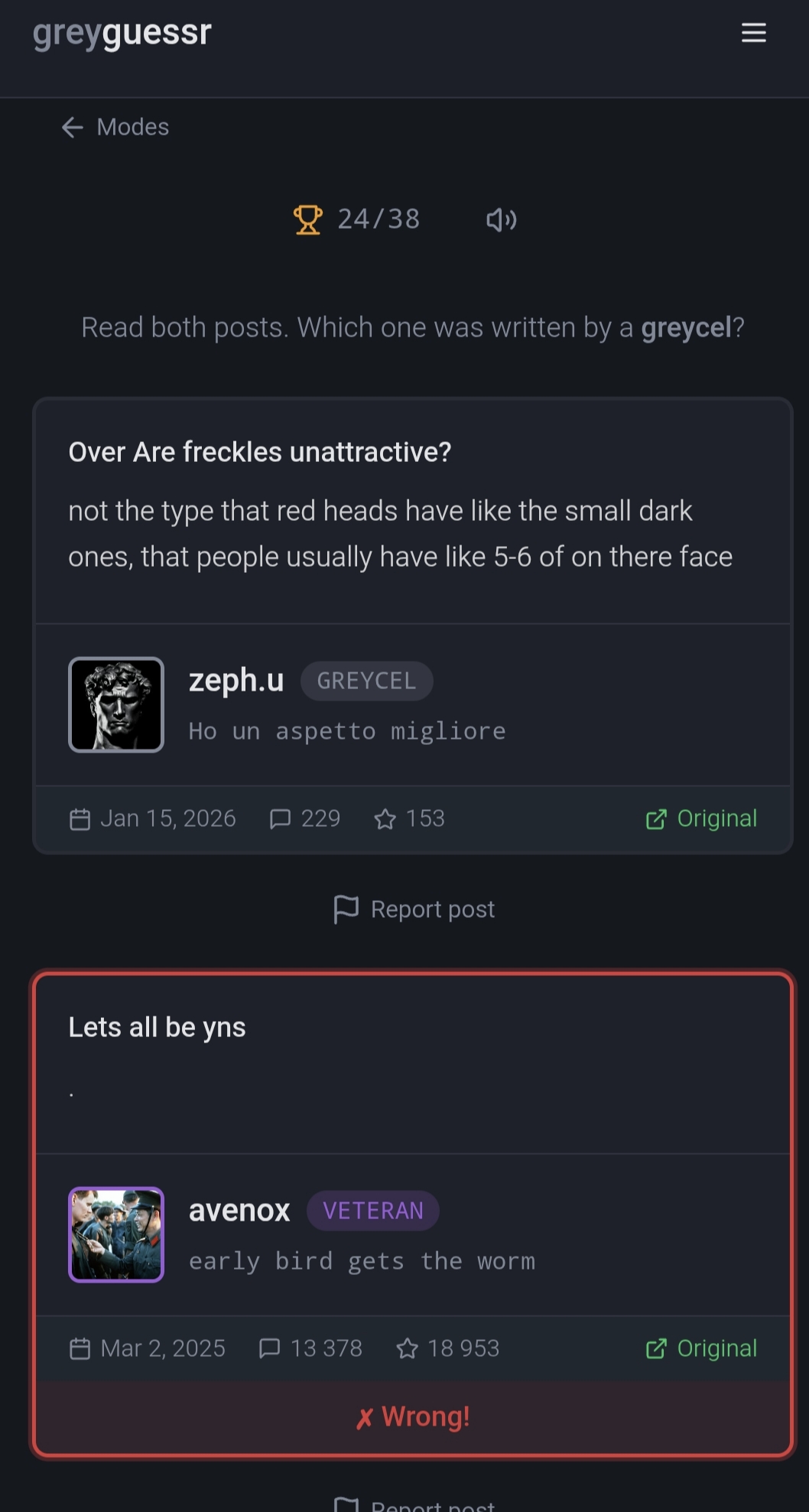
Task: Go back to Modes
Action: 113,127
